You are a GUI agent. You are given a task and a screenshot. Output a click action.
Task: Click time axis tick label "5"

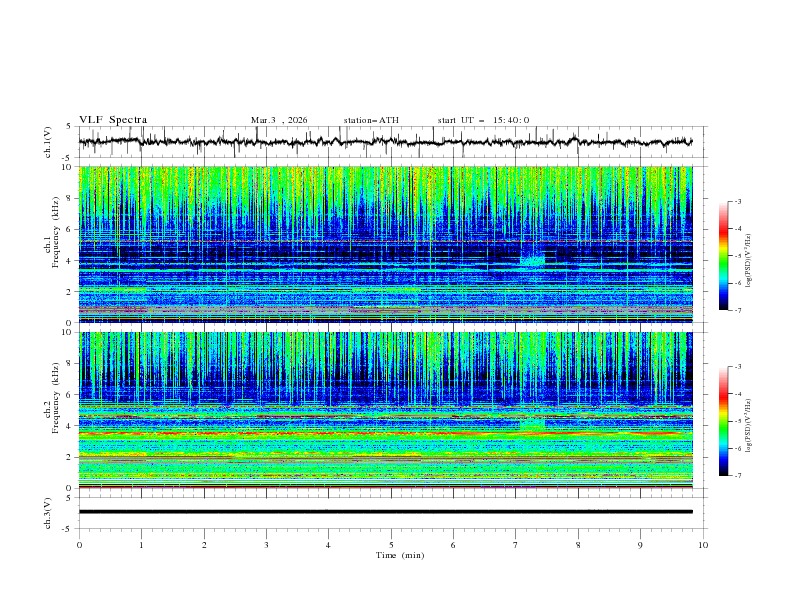pos(391,545)
